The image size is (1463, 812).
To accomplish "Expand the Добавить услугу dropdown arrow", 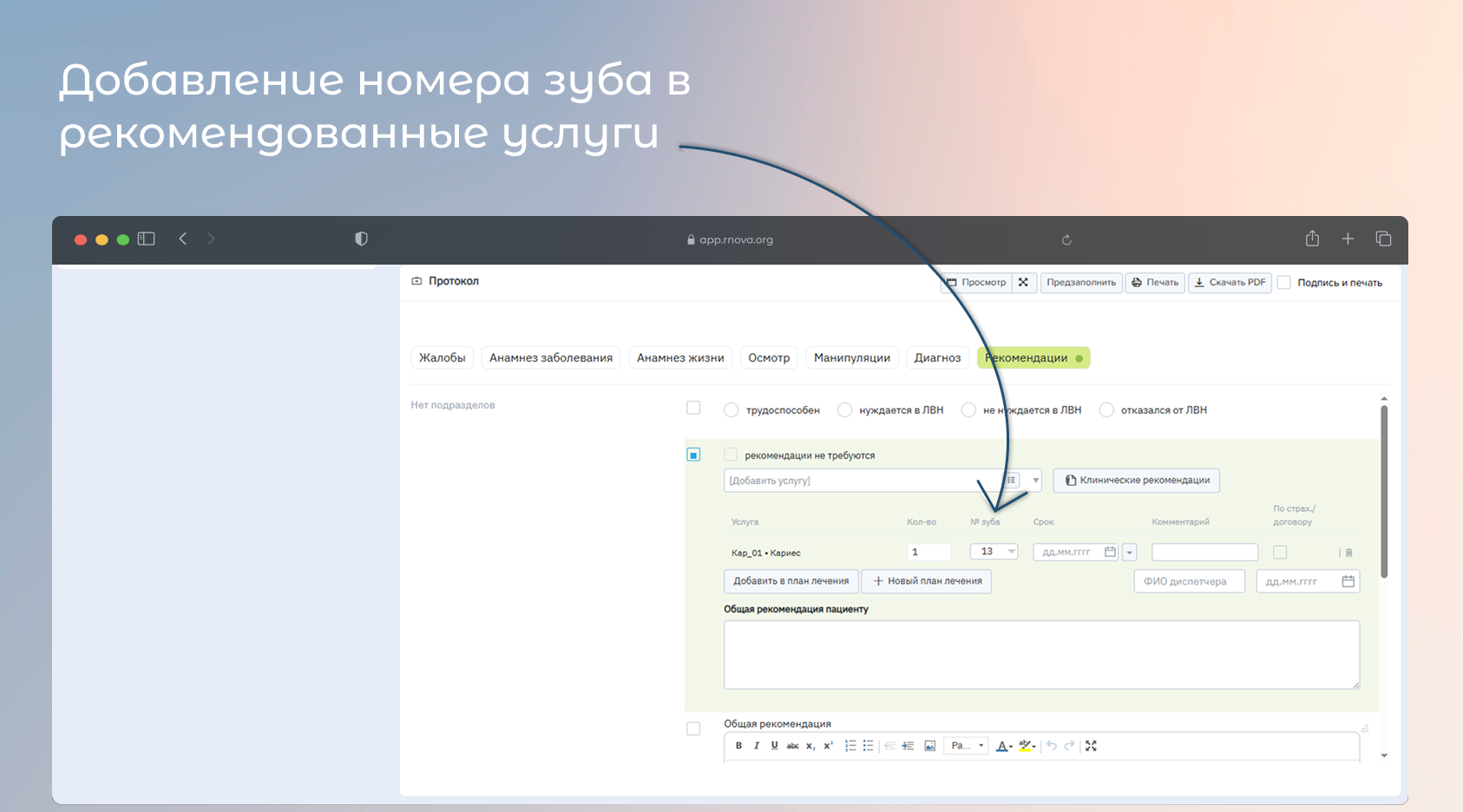I will [x=1035, y=481].
